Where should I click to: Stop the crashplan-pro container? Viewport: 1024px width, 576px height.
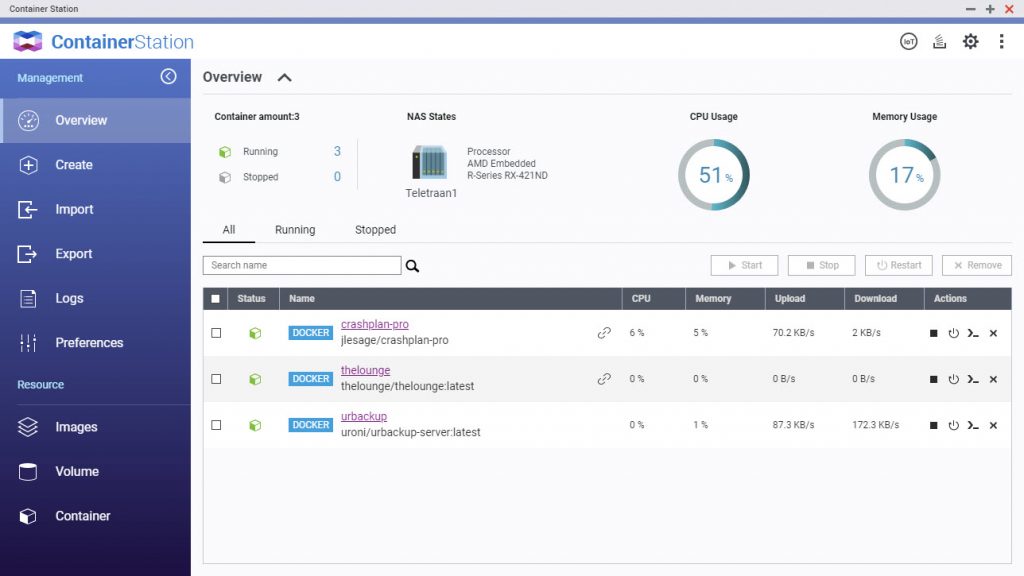click(934, 333)
